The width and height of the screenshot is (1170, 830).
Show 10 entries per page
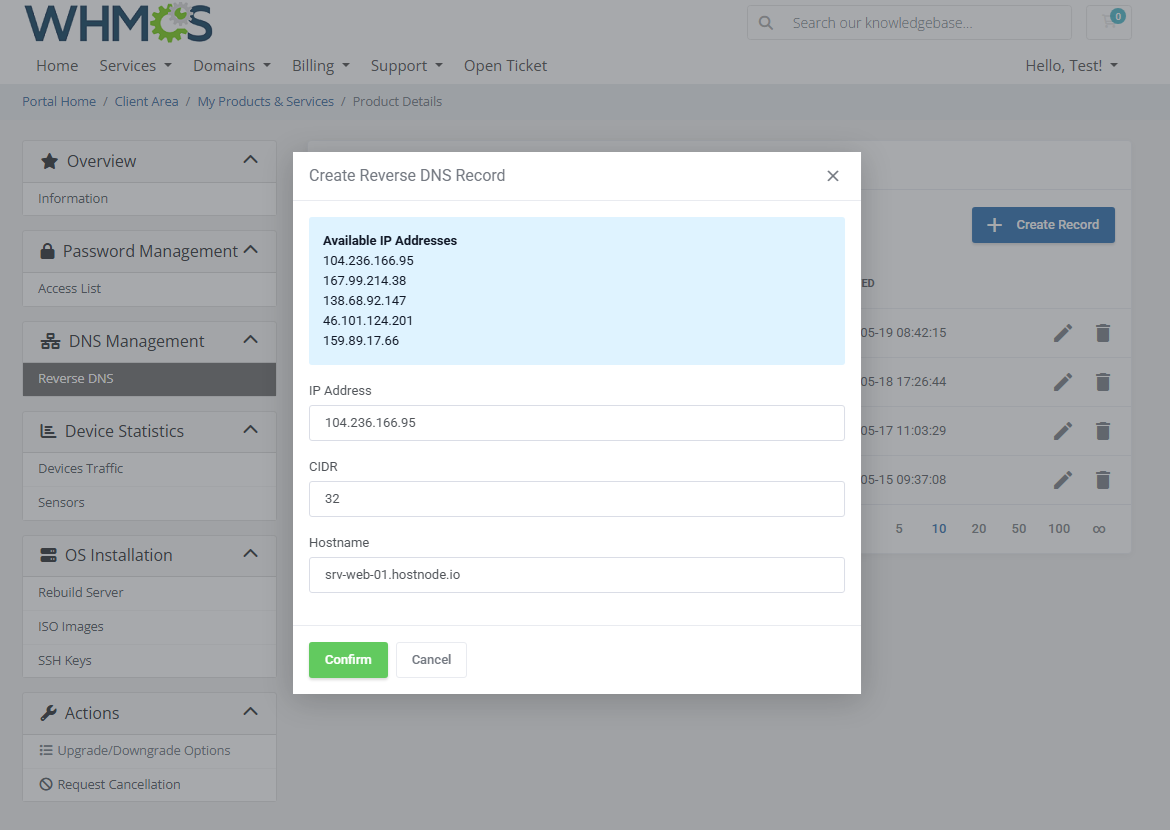point(939,529)
